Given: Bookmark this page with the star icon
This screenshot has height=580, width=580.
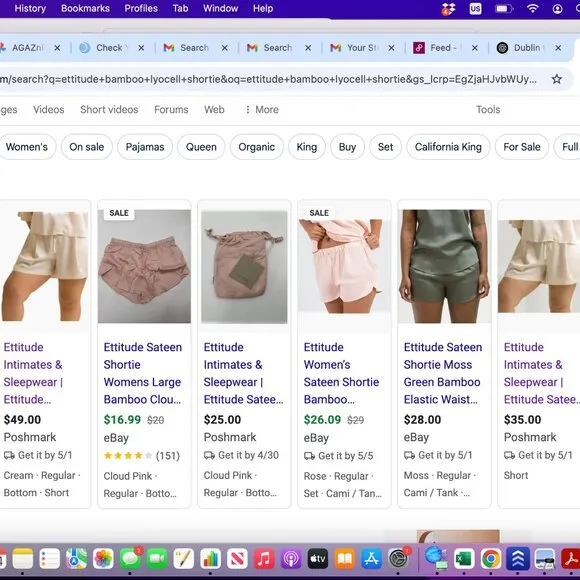Looking at the screenshot, I should click(x=556, y=79).
